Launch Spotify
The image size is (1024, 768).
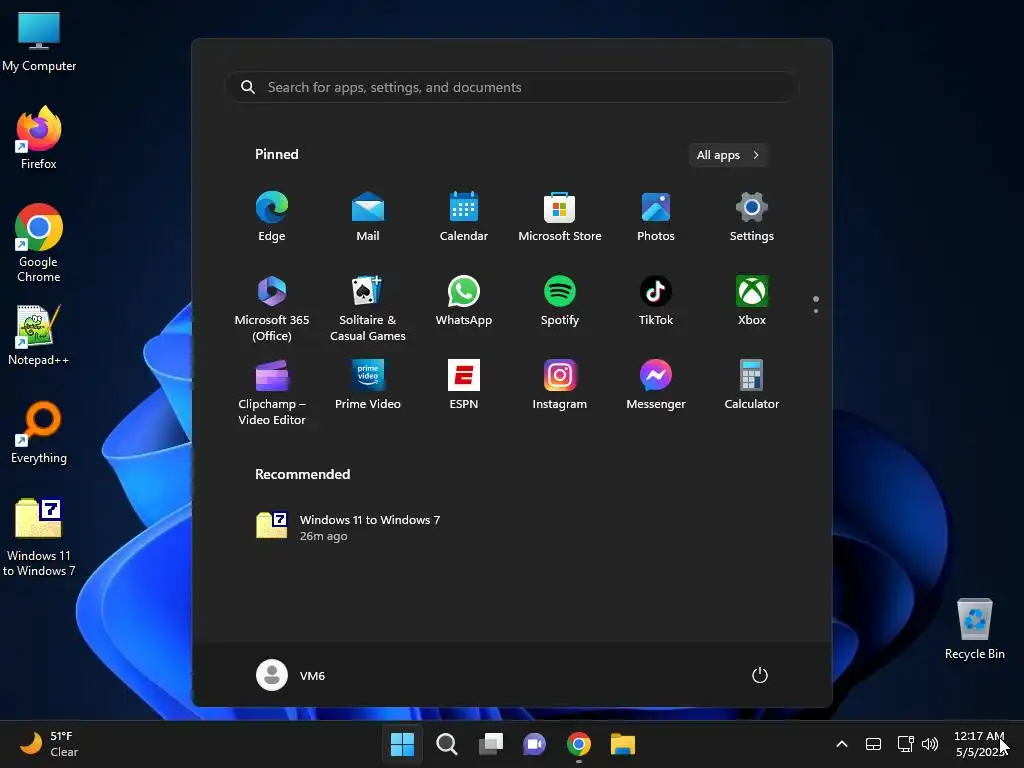point(560,301)
